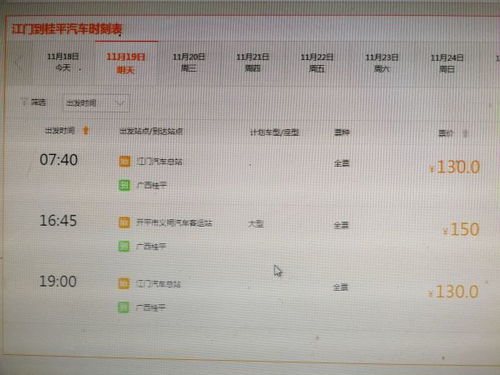The height and width of the screenshot is (375, 500).
Task: Click 广西桂平 destination in the 16:45 row
Action: click(x=151, y=247)
